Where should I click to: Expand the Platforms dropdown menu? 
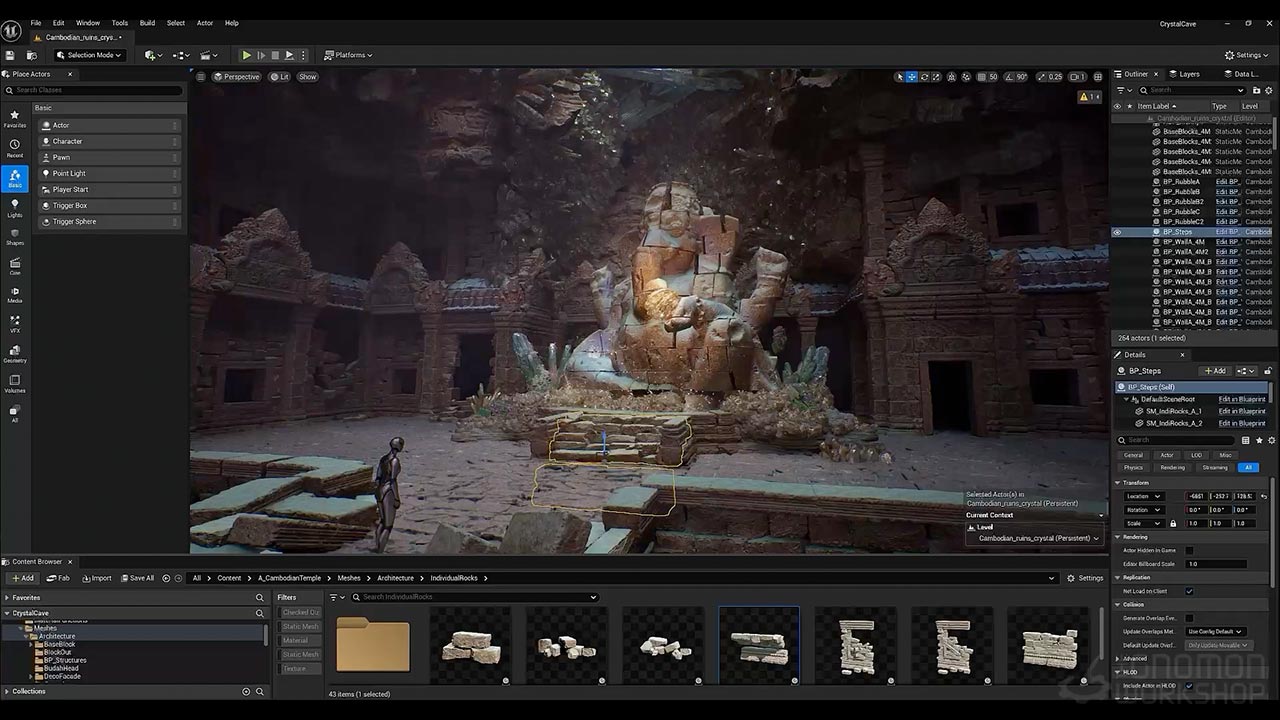[349, 55]
